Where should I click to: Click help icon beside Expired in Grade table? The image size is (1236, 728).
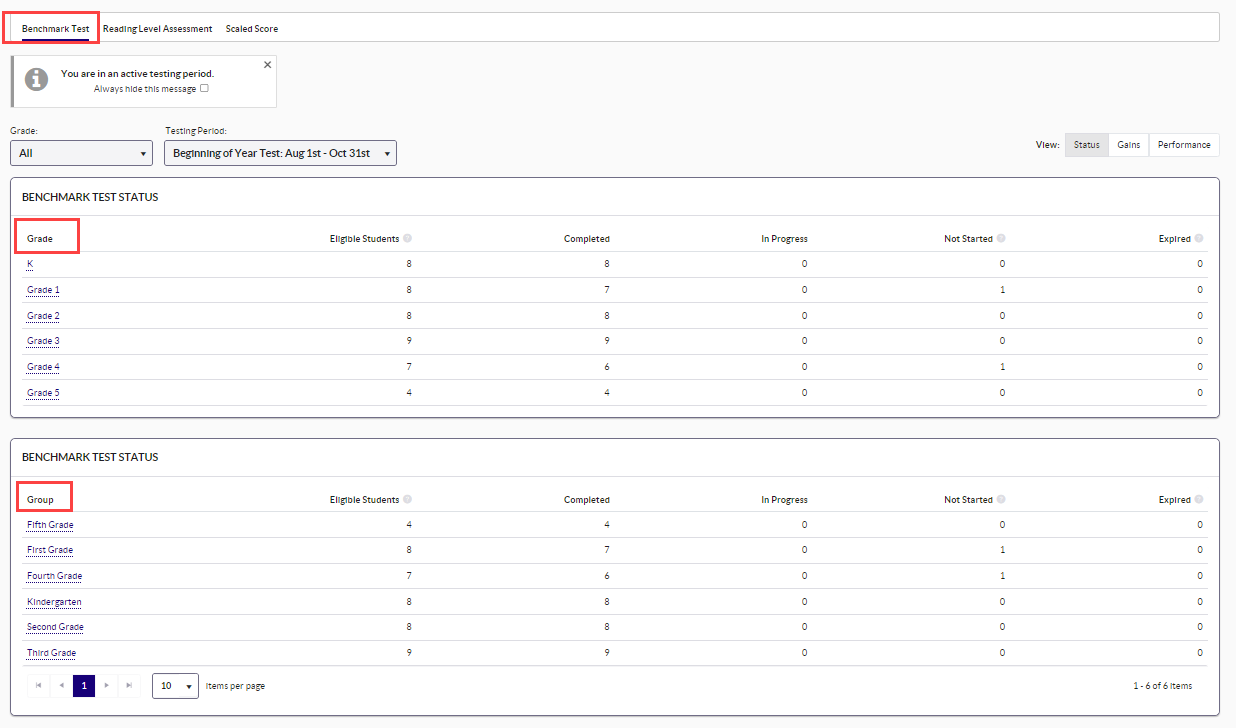[1199, 239]
